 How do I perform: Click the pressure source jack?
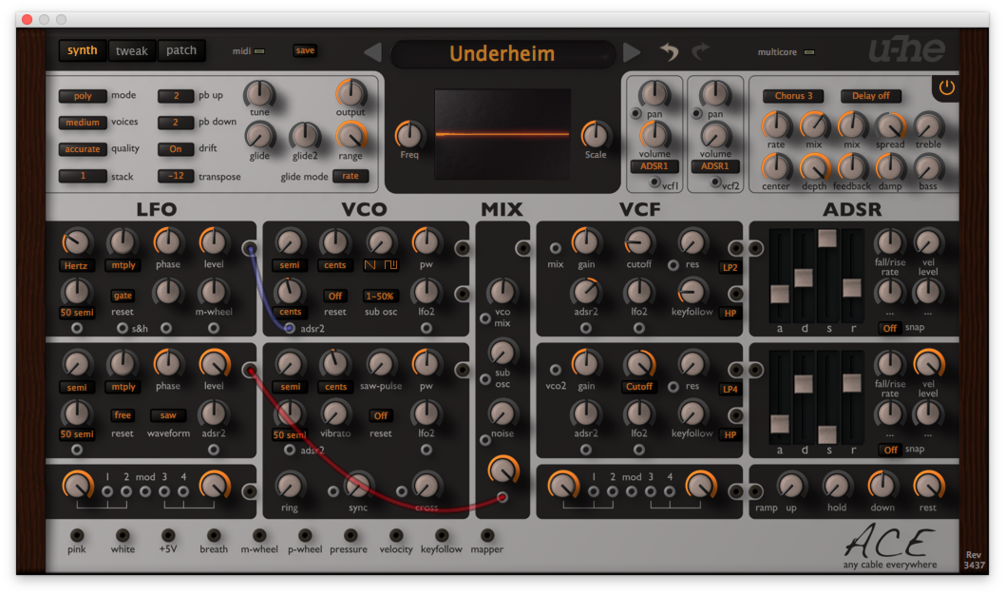[x=350, y=535]
